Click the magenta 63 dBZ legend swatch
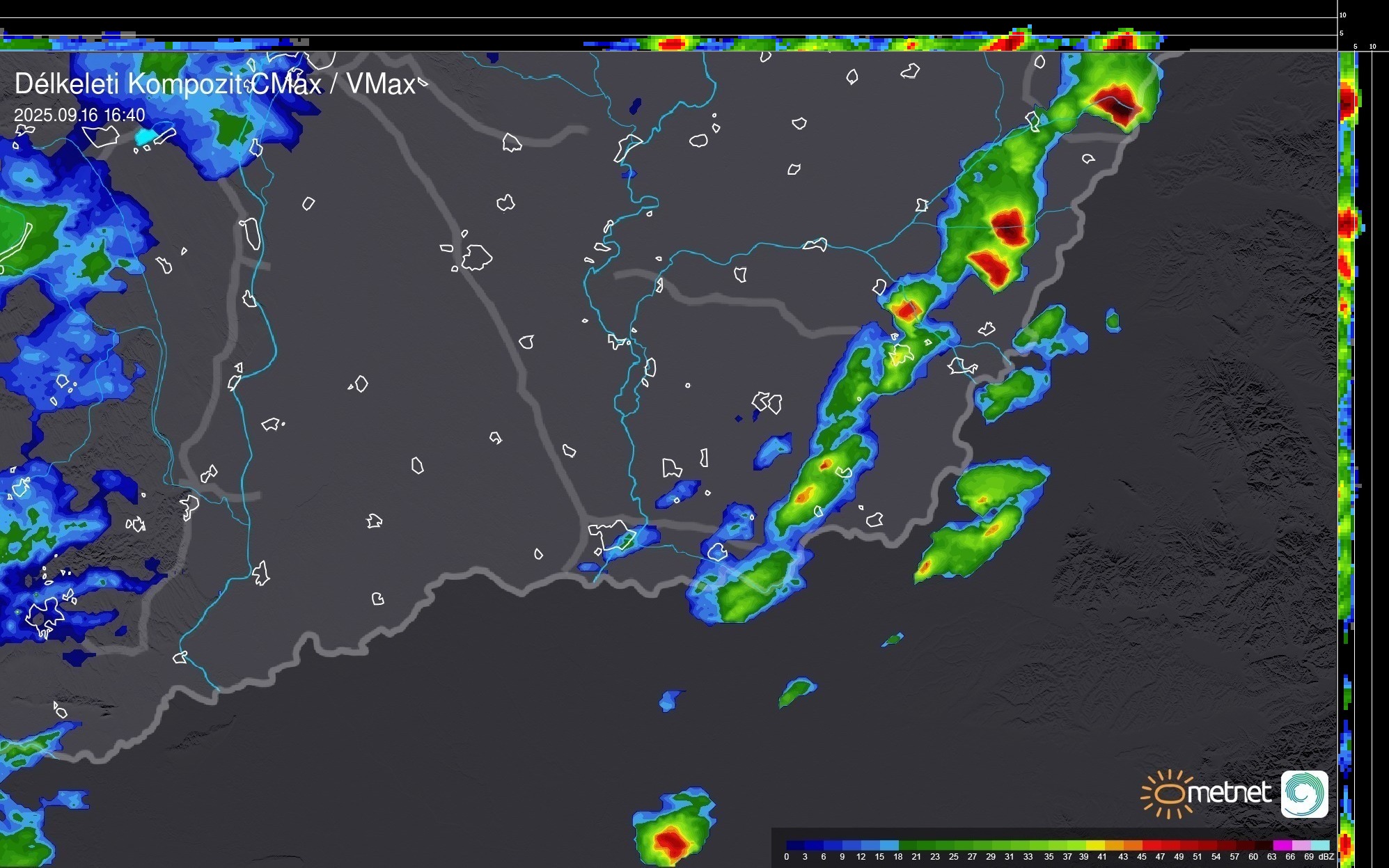Viewport: 1389px width, 868px height. (x=1282, y=845)
